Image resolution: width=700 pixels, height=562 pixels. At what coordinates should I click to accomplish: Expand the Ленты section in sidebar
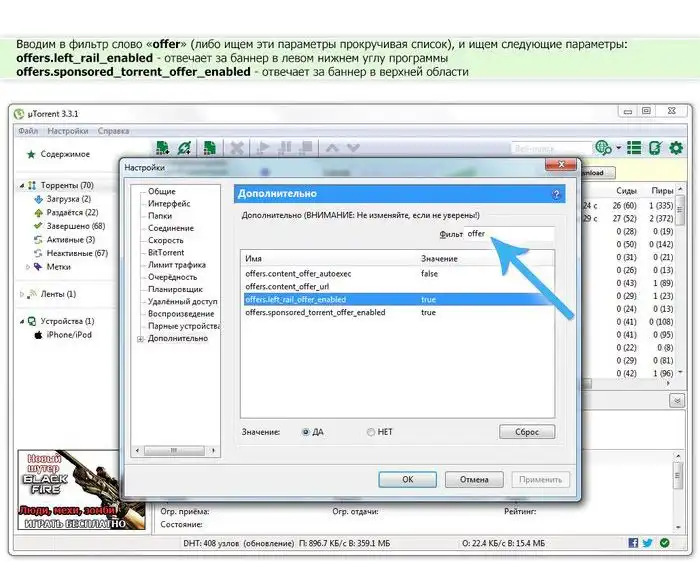[x=23, y=294]
